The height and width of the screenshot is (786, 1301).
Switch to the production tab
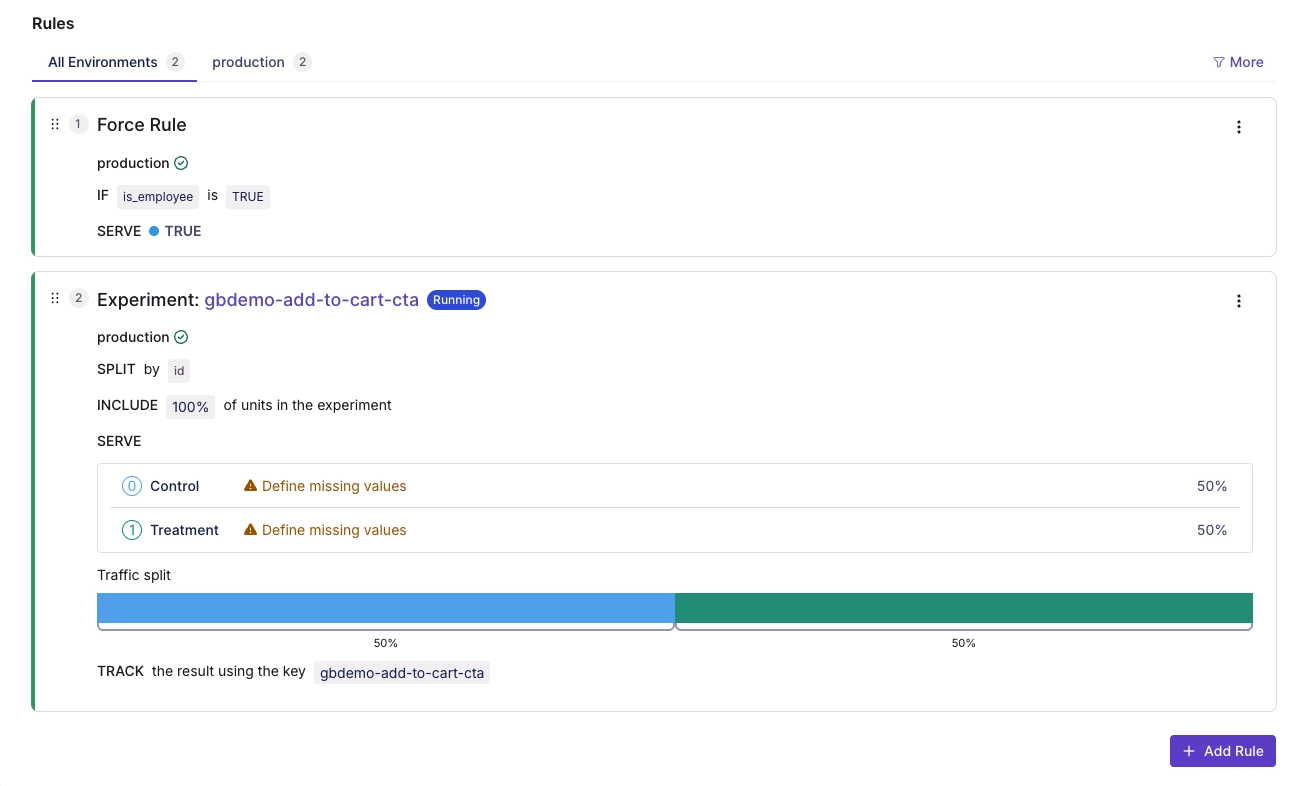click(x=261, y=62)
